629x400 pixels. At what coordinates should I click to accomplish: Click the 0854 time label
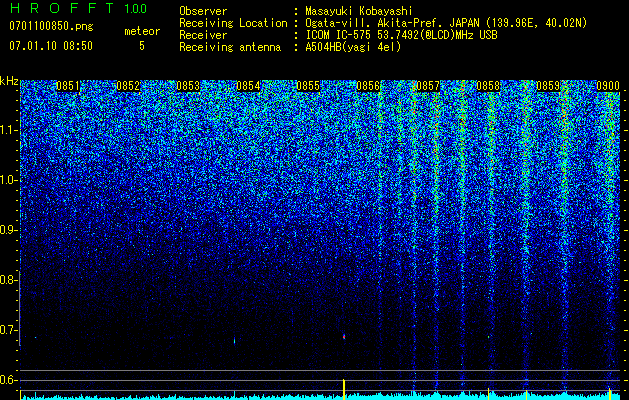coord(248,86)
